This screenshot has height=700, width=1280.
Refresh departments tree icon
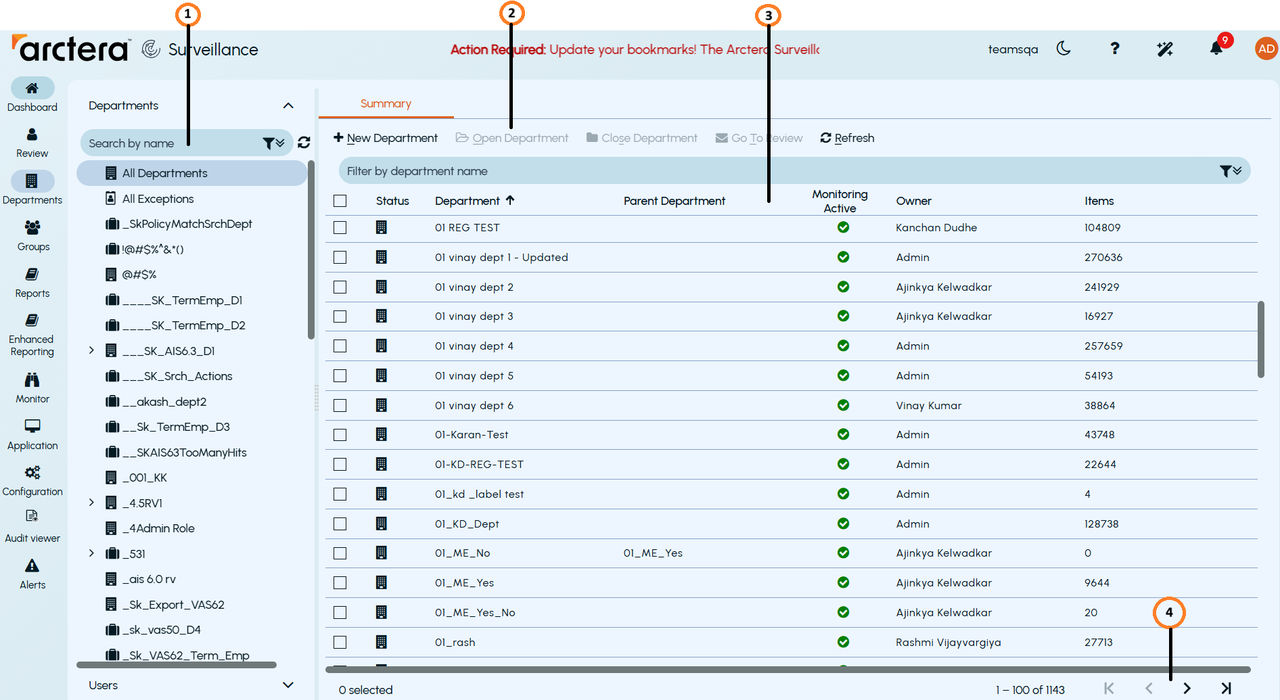[304, 143]
